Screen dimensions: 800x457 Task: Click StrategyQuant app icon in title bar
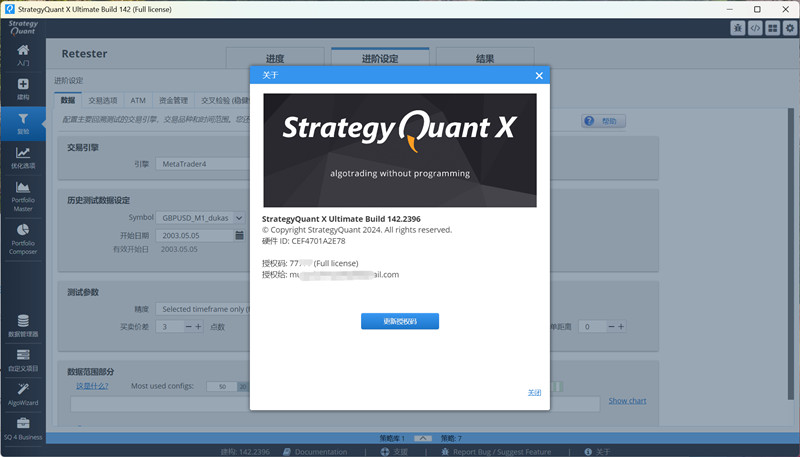pos(9,9)
